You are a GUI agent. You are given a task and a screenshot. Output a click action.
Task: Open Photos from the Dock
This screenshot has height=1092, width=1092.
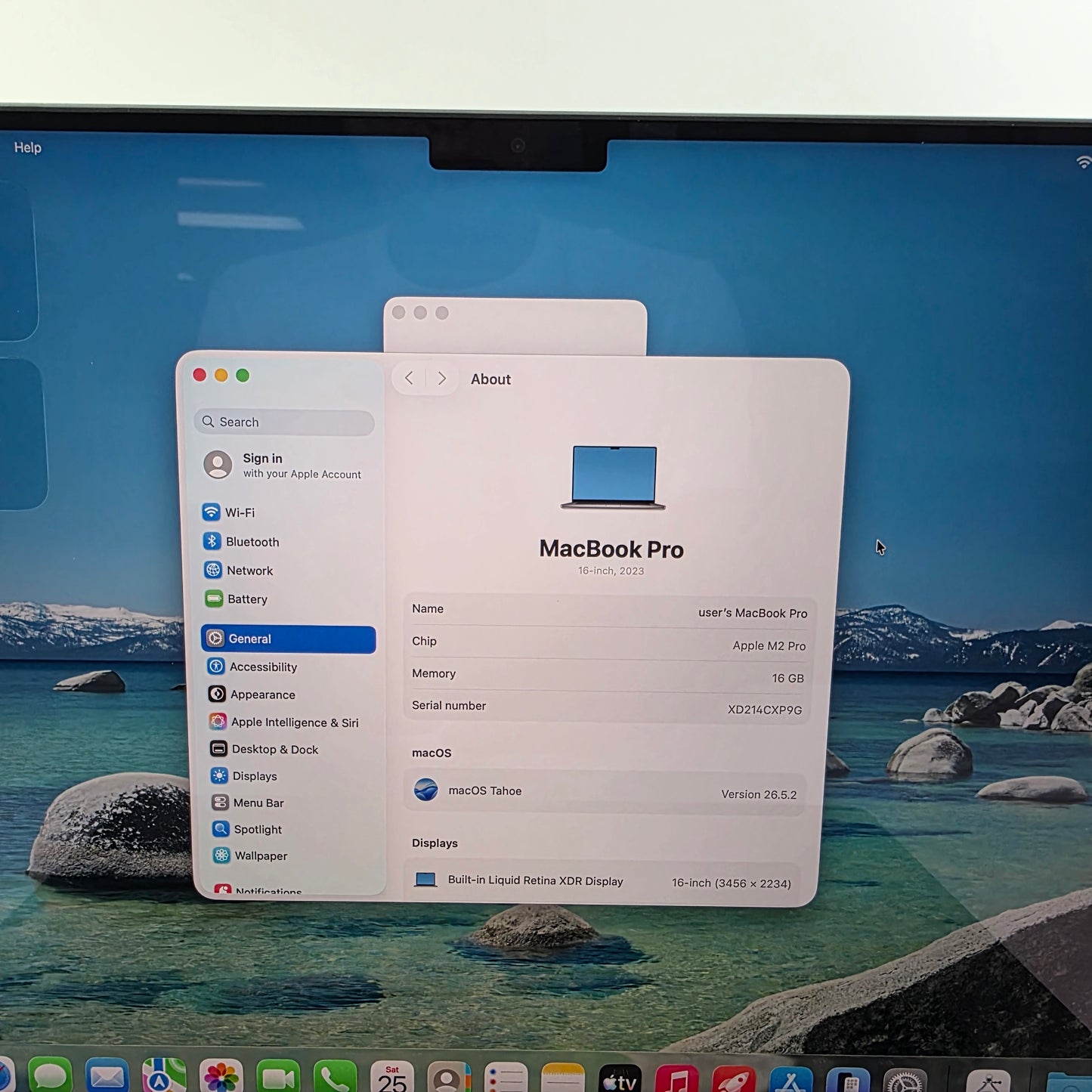[x=221, y=1076]
